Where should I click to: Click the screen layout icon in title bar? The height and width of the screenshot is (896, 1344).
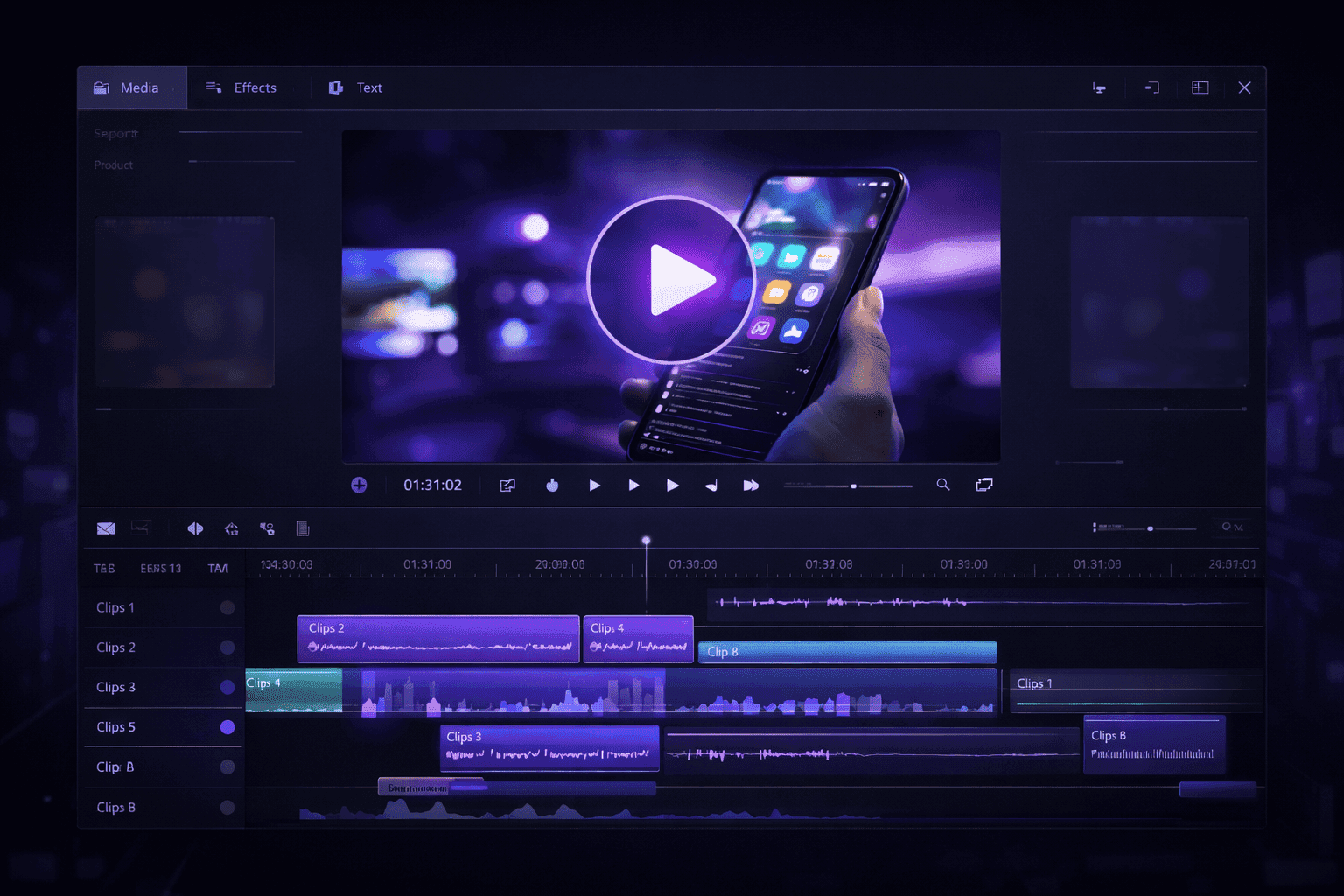pyautogui.click(x=1200, y=87)
